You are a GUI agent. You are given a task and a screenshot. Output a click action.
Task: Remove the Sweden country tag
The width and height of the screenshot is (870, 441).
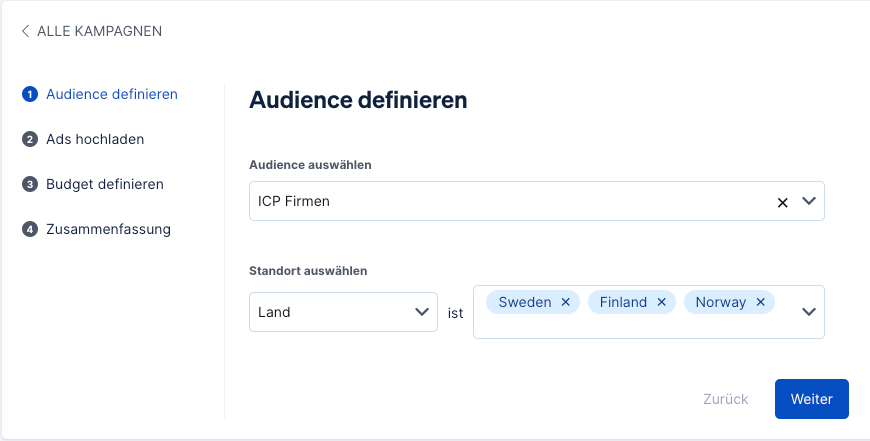click(x=566, y=302)
